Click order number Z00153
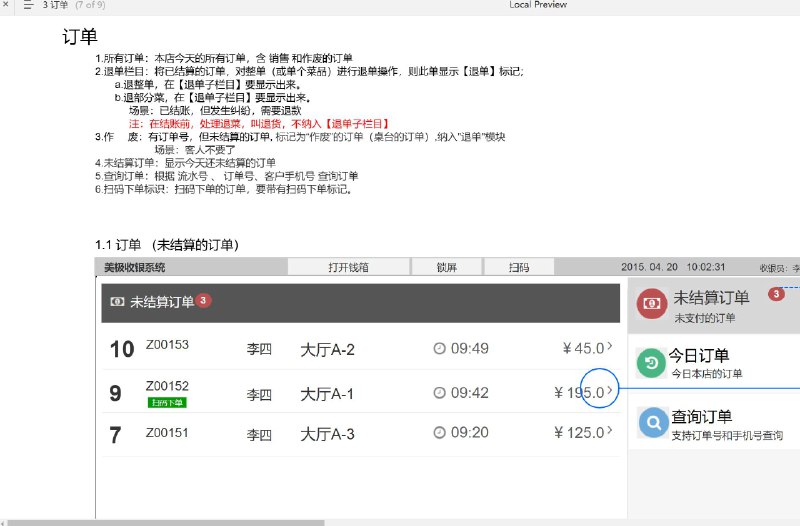Image resolution: width=800 pixels, height=526 pixels. (x=167, y=344)
